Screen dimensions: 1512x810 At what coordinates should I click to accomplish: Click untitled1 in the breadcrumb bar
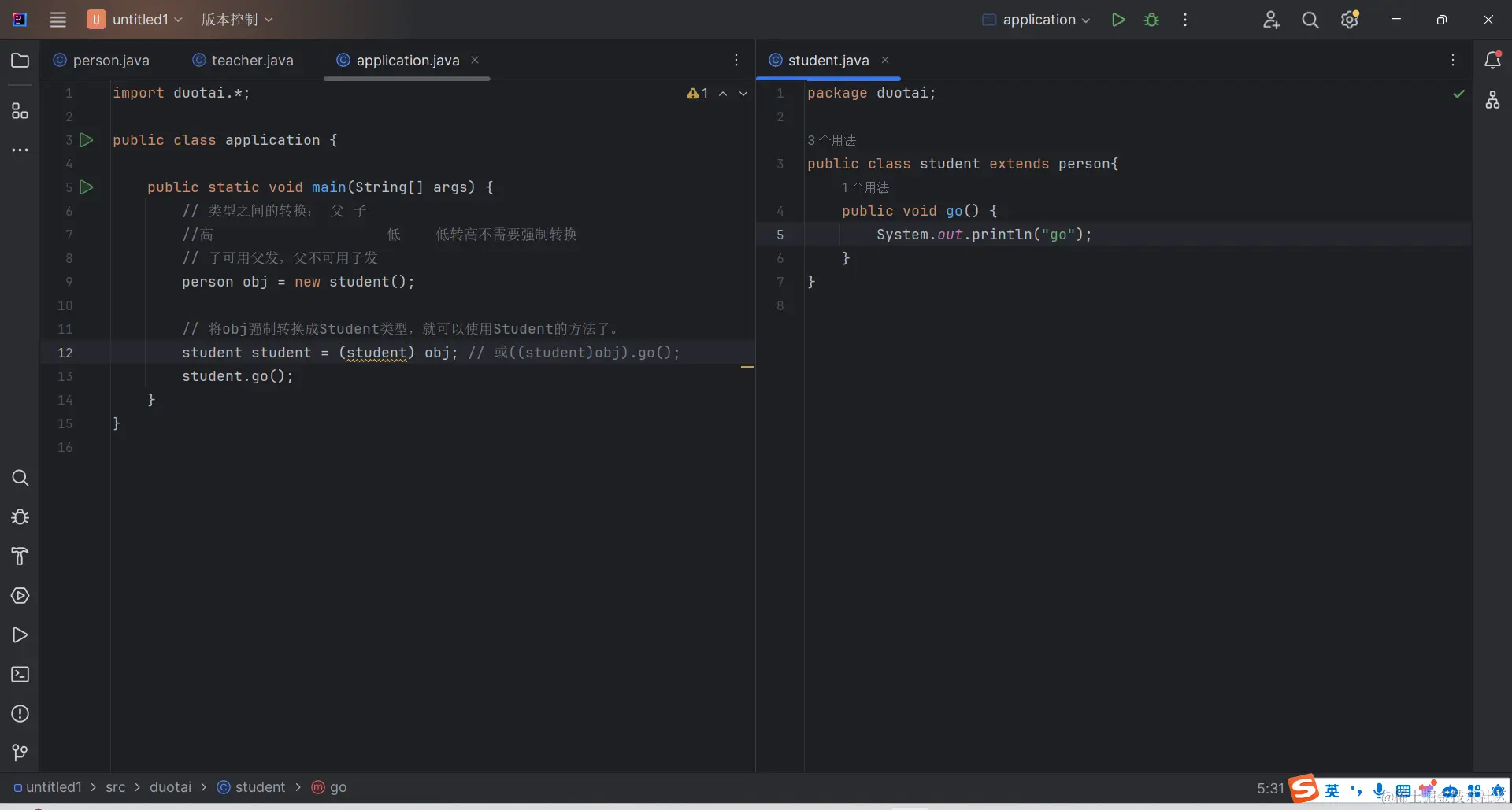[x=48, y=787]
